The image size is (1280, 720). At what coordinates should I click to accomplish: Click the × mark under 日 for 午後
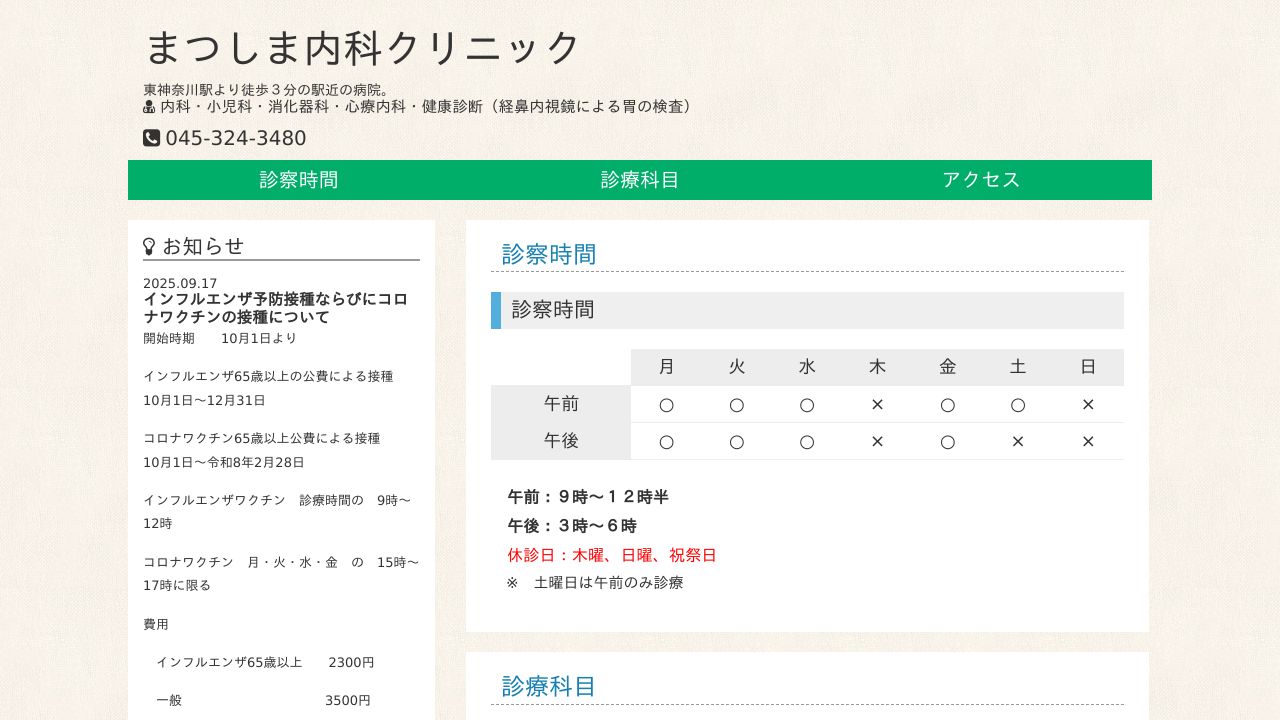pyautogui.click(x=1088, y=441)
